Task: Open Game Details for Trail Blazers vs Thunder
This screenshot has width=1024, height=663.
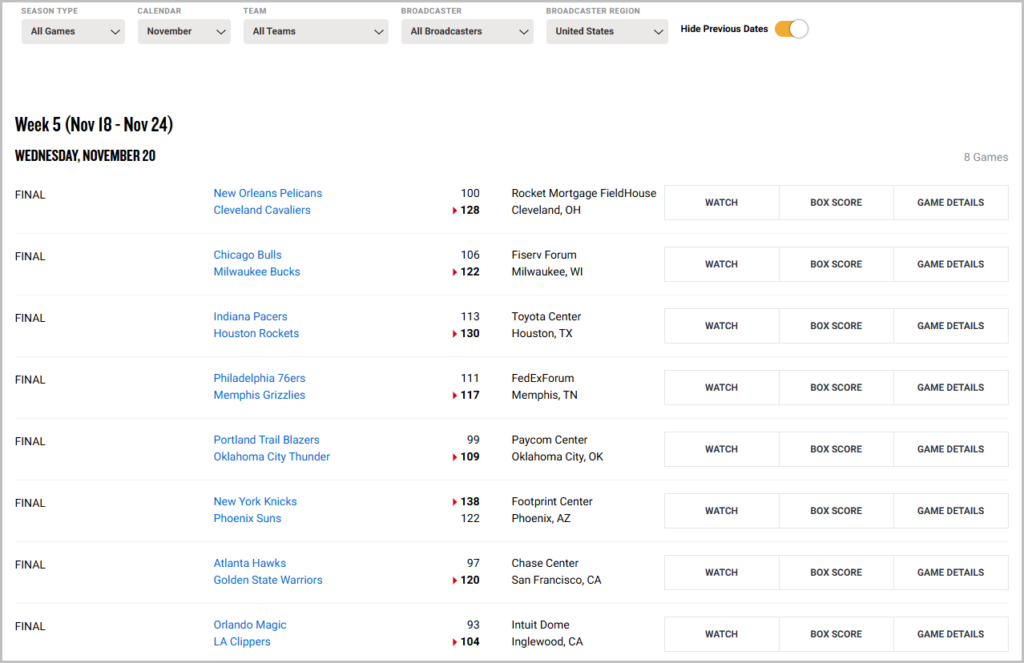Action: [x=951, y=449]
